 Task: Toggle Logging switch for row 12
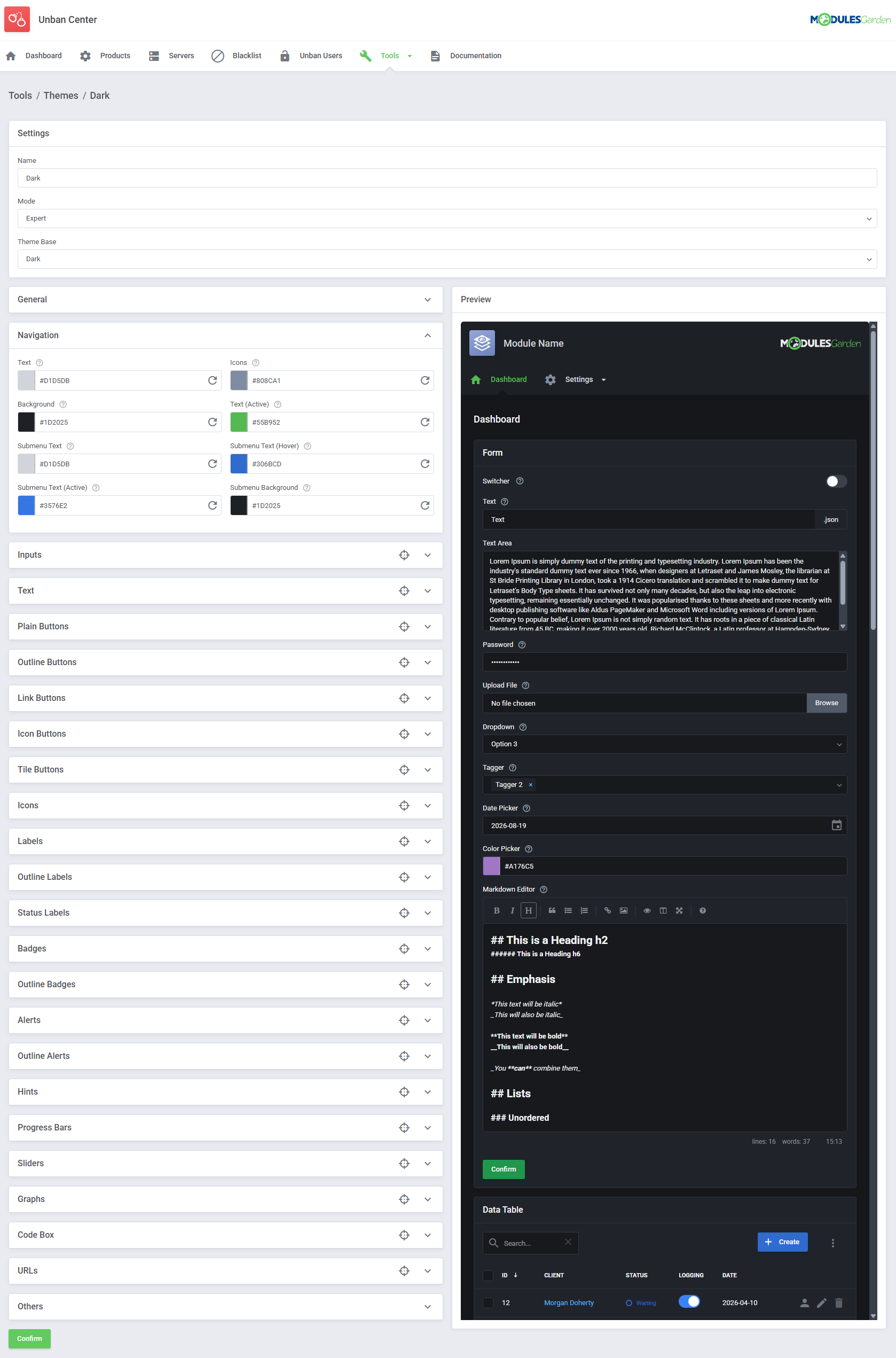coord(689,1301)
